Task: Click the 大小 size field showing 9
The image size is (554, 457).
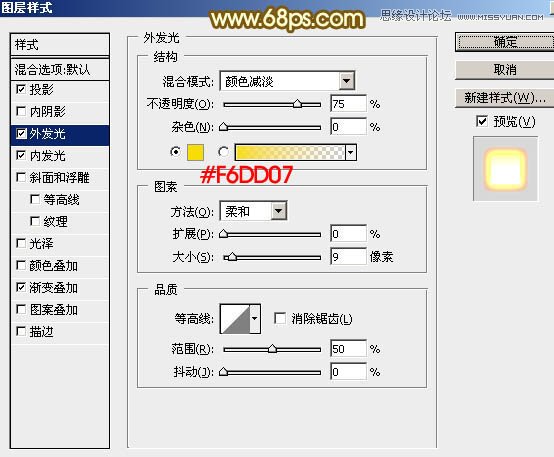Action: (348, 257)
